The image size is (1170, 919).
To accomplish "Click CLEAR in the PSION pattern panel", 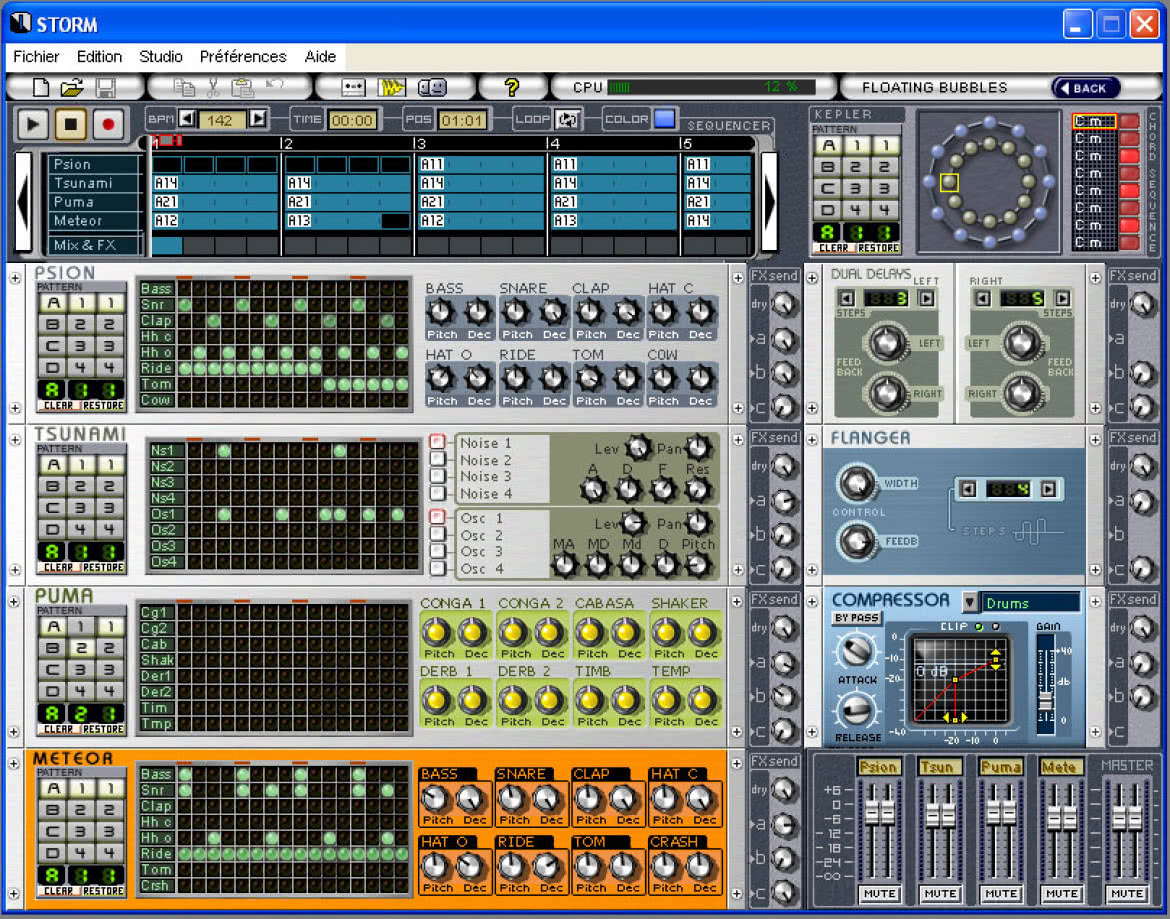I will tap(58, 406).
